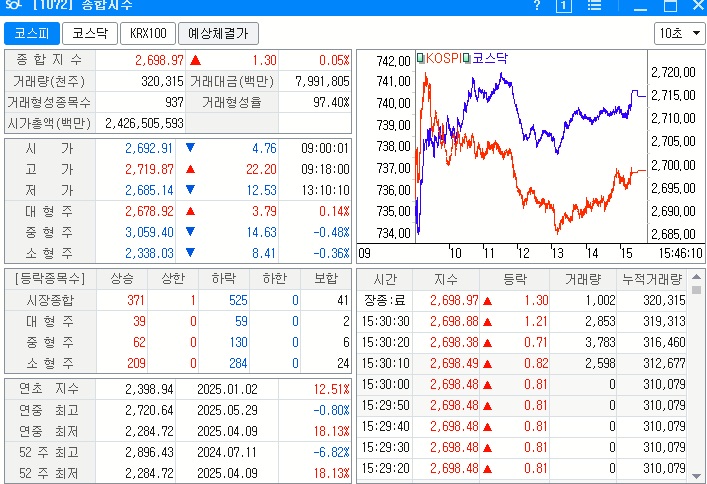The image size is (707, 484).
Task: Switch to the KRX100 tab
Action: coord(148,33)
